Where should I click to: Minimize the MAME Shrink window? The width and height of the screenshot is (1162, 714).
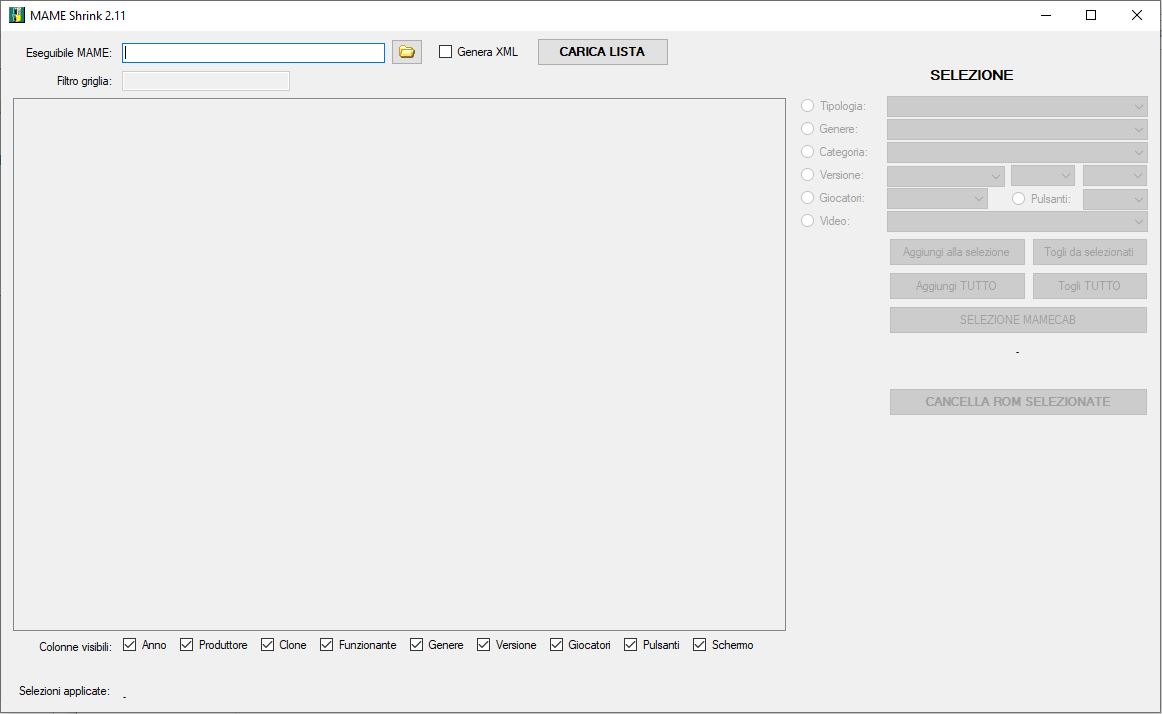(x=1046, y=16)
